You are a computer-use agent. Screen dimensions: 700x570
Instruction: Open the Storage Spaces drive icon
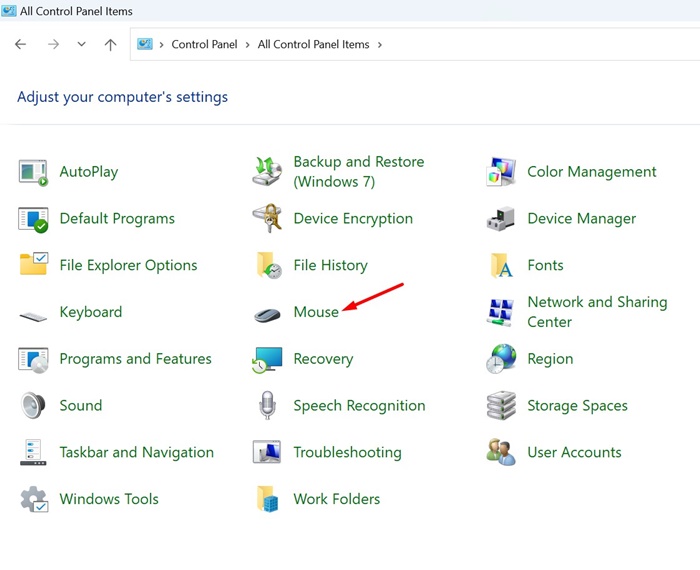click(501, 406)
